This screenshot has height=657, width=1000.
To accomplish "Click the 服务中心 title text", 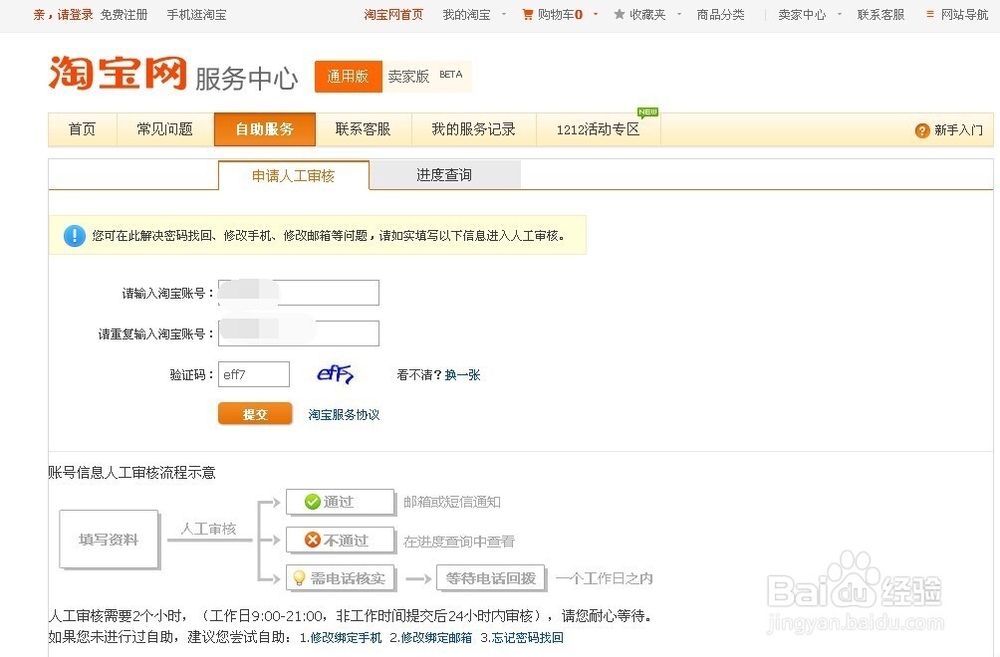I will click(x=246, y=78).
